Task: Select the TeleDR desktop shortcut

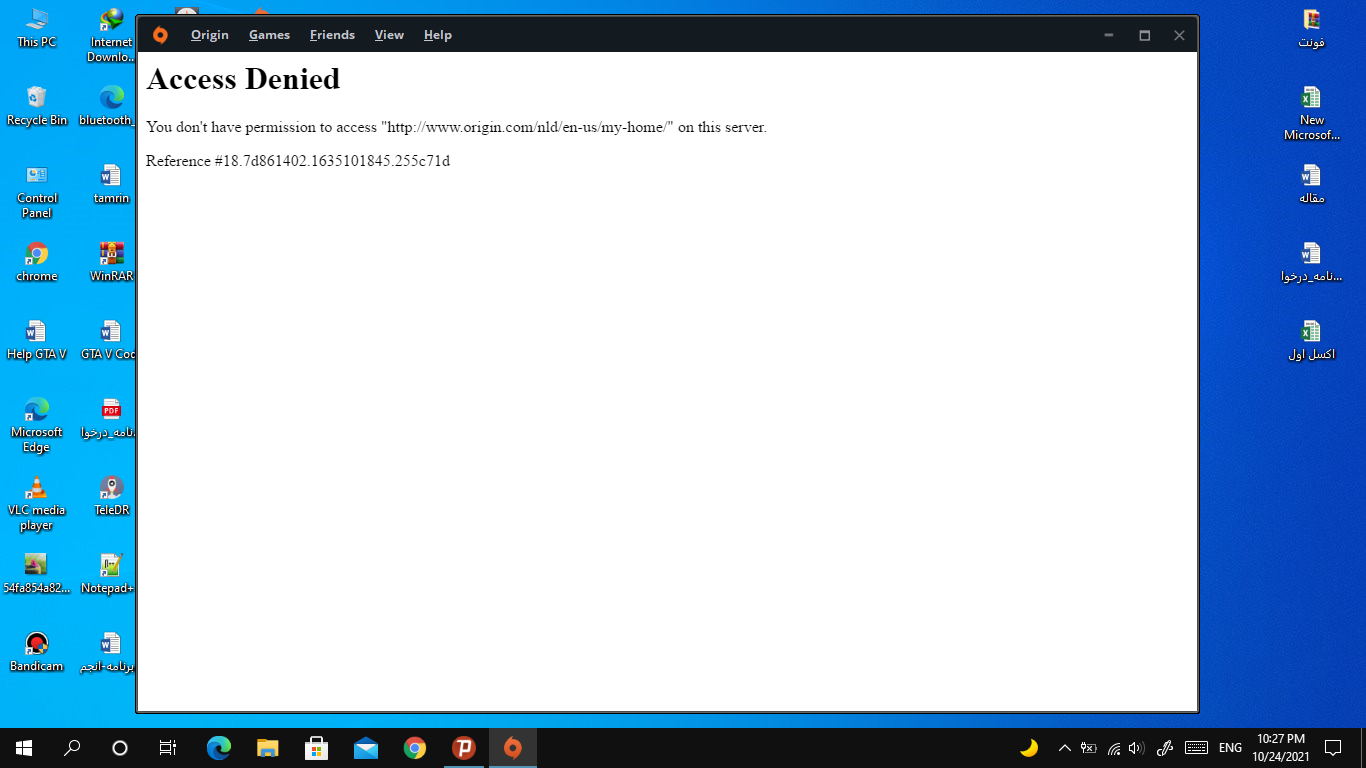Action: [x=111, y=495]
